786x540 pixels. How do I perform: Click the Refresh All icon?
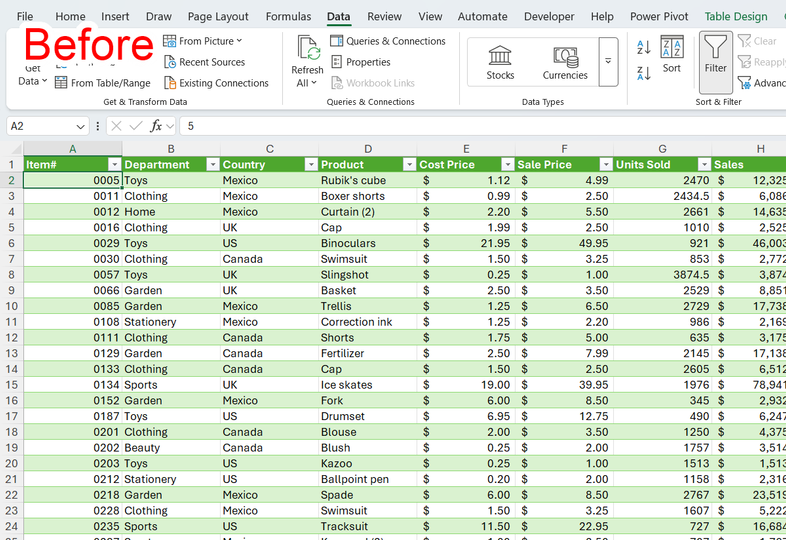click(307, 49)
